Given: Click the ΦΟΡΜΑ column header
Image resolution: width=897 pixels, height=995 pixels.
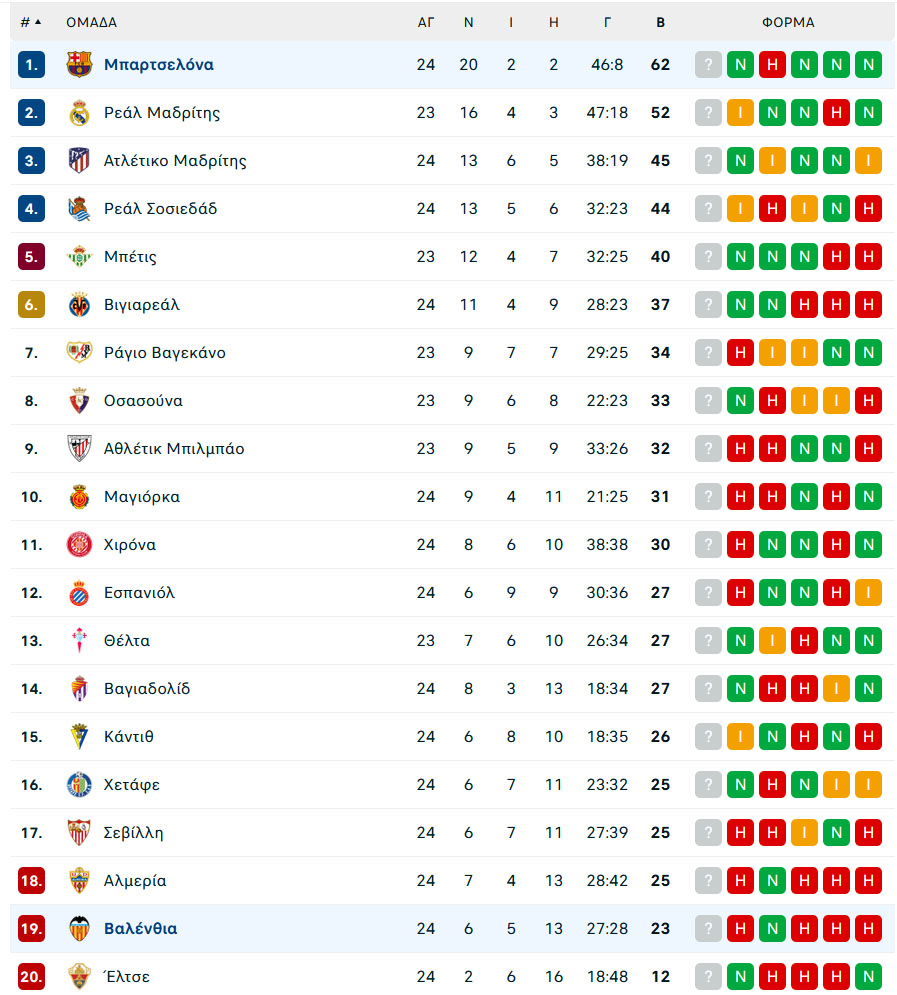Looking at the screenshot, I should coord(788,22).
